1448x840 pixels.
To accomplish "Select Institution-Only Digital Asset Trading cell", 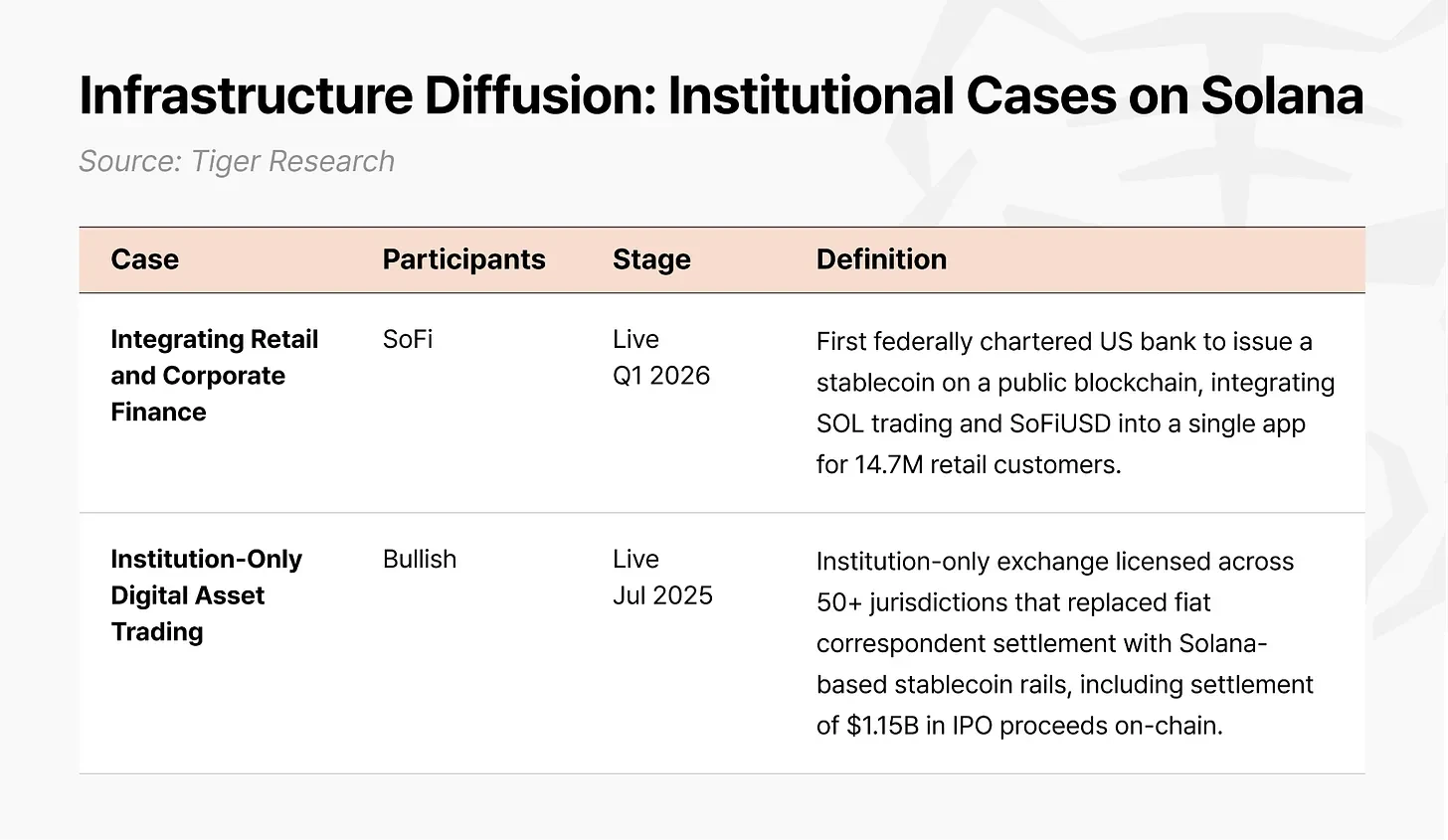I will tap(207, 595).
